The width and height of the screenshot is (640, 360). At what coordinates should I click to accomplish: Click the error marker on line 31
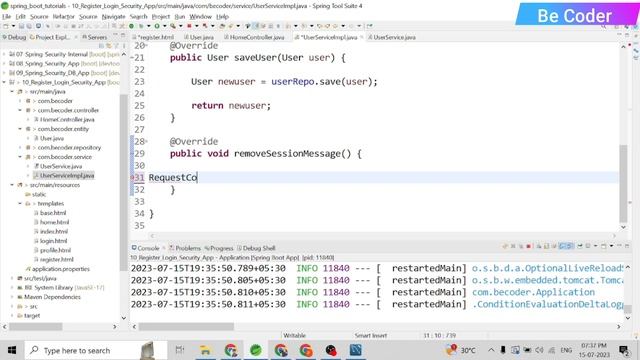pyautogui.click(x=132, y=178)
